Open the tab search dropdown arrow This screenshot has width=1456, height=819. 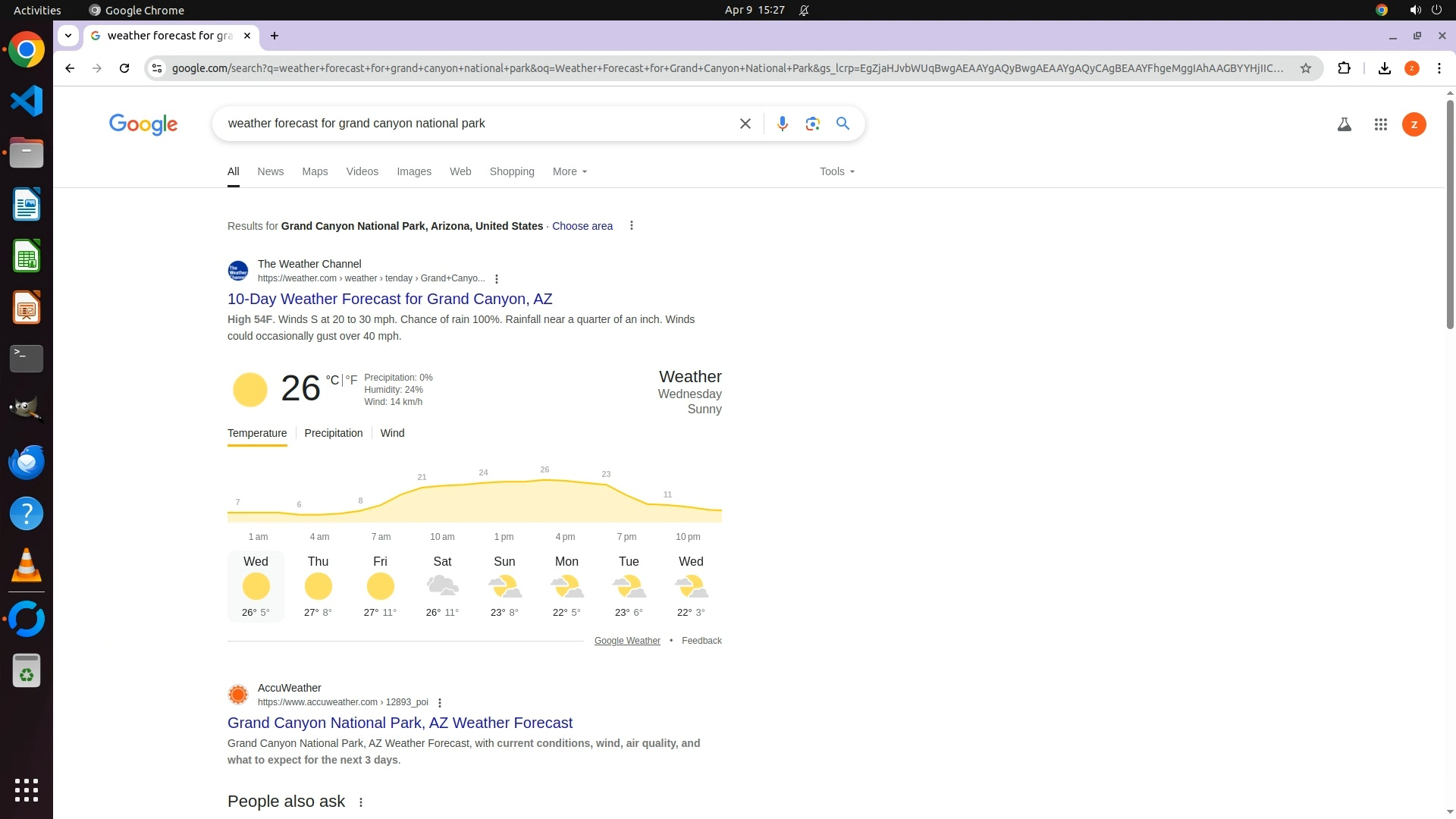tap(68, 36)
